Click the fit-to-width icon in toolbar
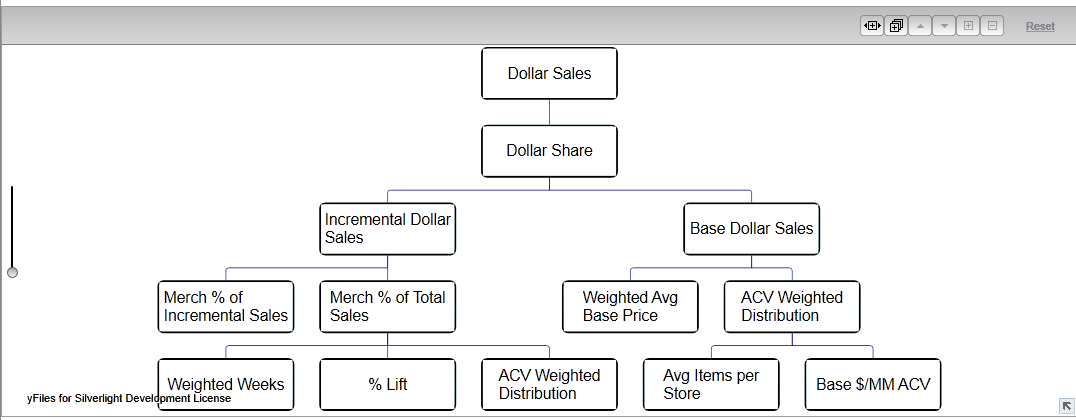Screen dimensions: 1076x420 tap(871, 26)
